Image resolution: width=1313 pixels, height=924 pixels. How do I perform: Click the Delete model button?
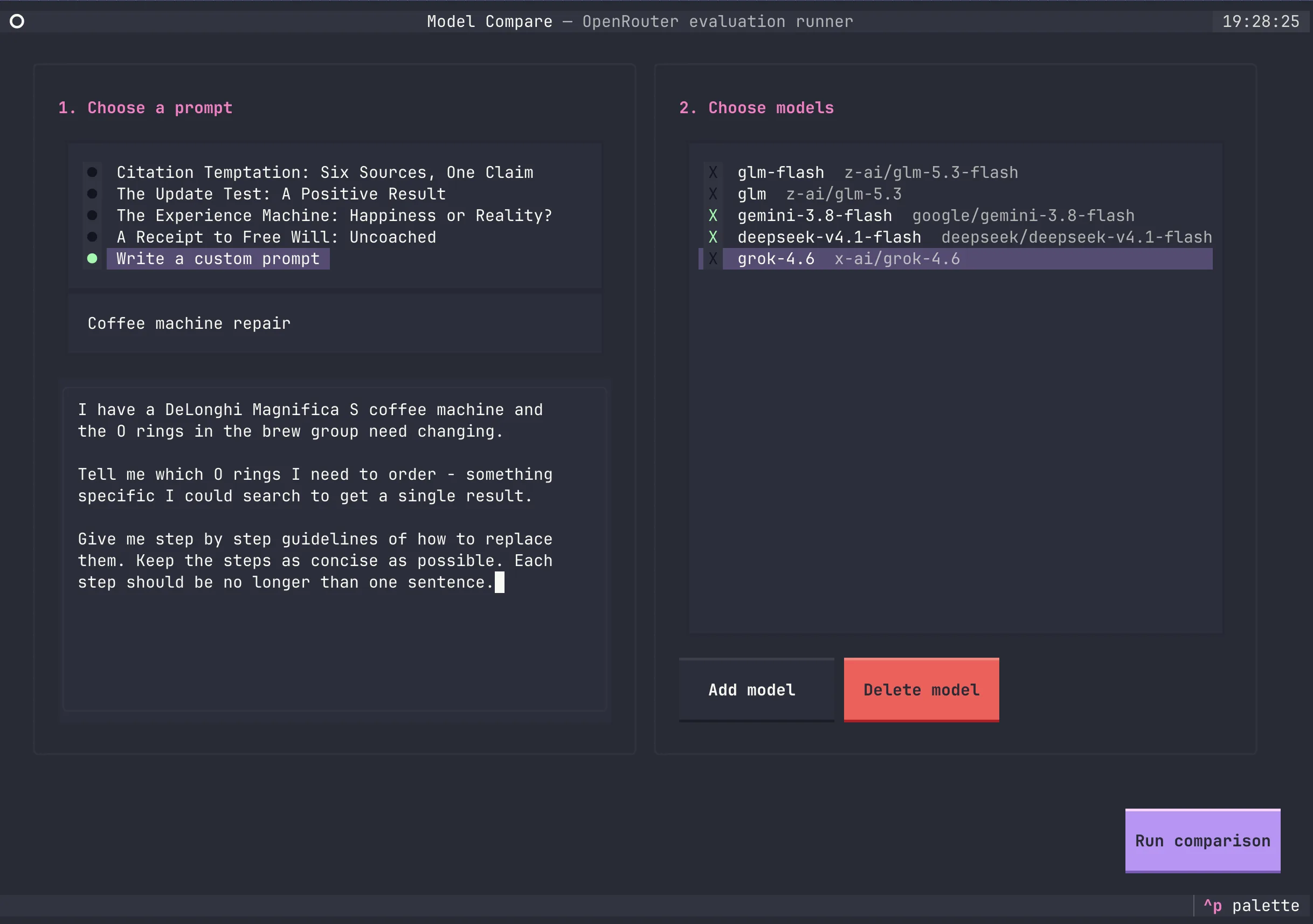[921, 690]
